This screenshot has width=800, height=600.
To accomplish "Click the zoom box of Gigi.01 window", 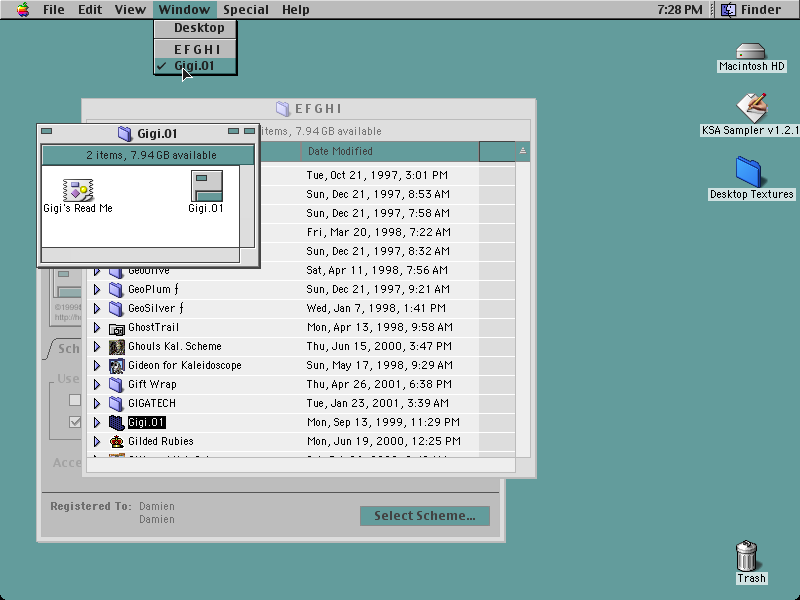I will pos(233,131).
